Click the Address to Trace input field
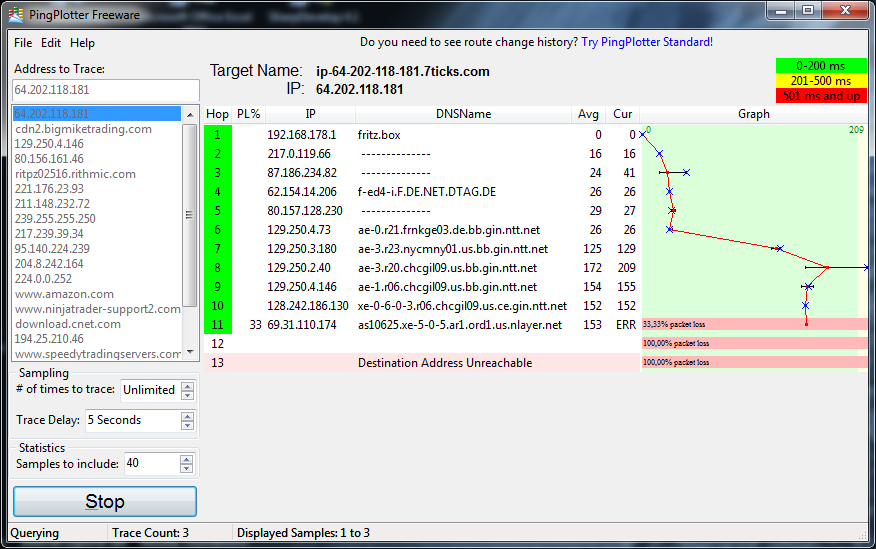The height and width of the screenshot is (549, 876). pyautogui.click(x=106, y=90)
